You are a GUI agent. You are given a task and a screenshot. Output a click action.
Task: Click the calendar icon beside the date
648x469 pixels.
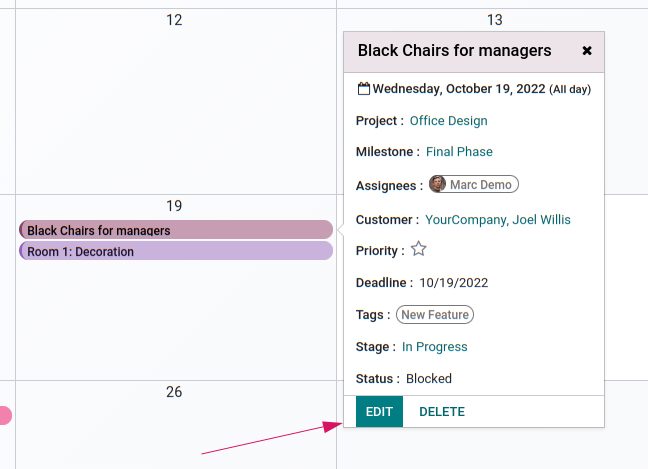pyautogui.click(x=364, y=89)
